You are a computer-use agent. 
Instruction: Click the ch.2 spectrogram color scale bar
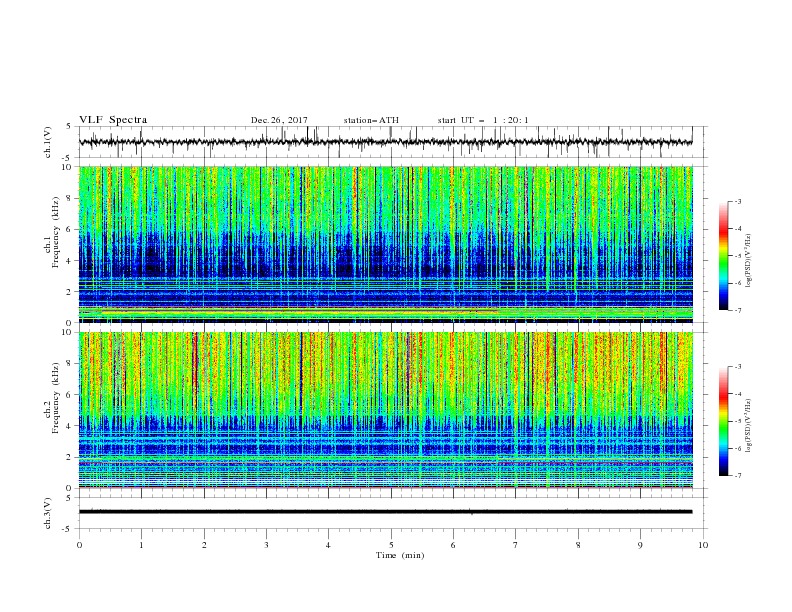click(x=724, y=421)
